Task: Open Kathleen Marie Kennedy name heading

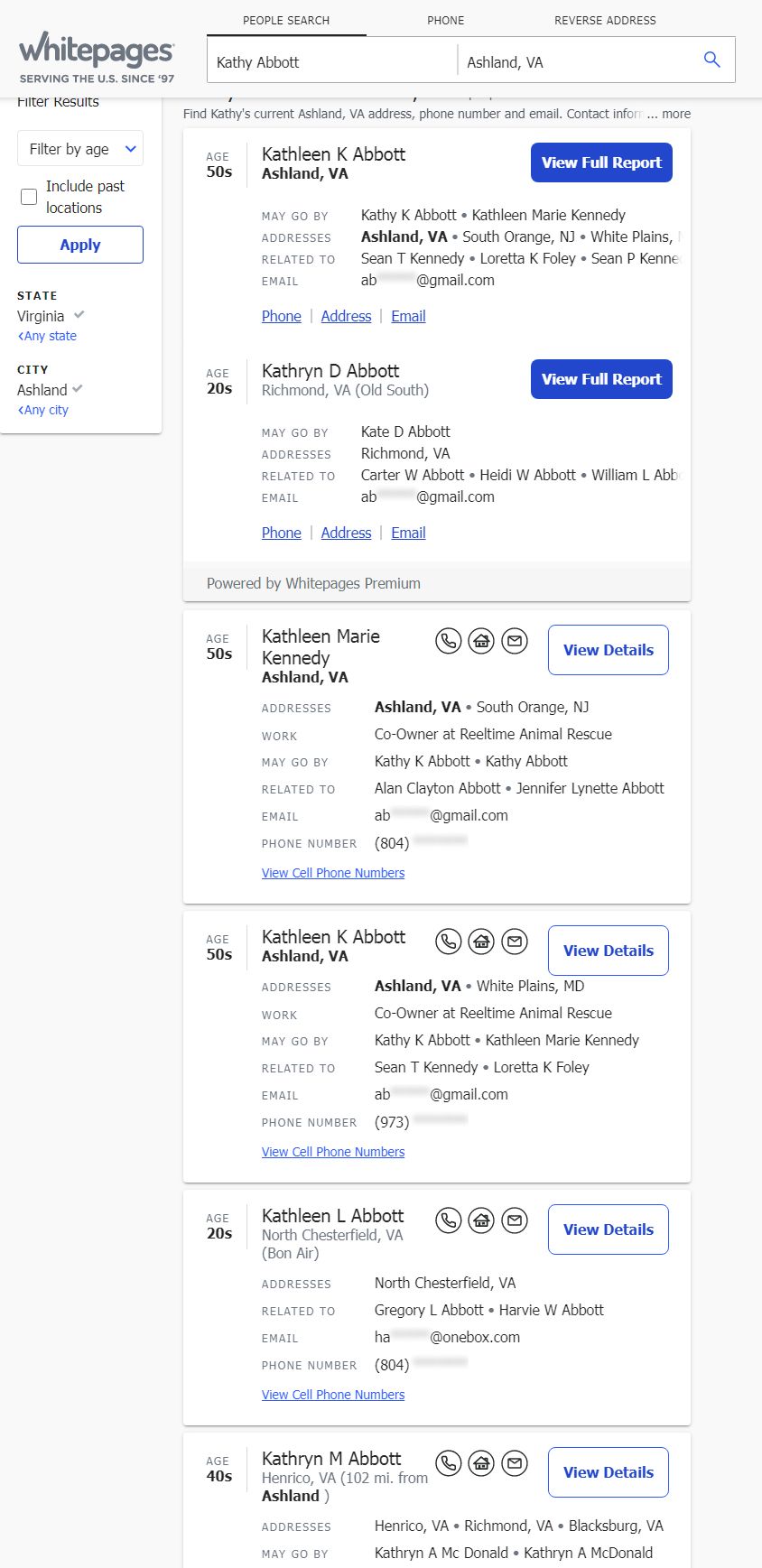Action: tap(321, 647)
